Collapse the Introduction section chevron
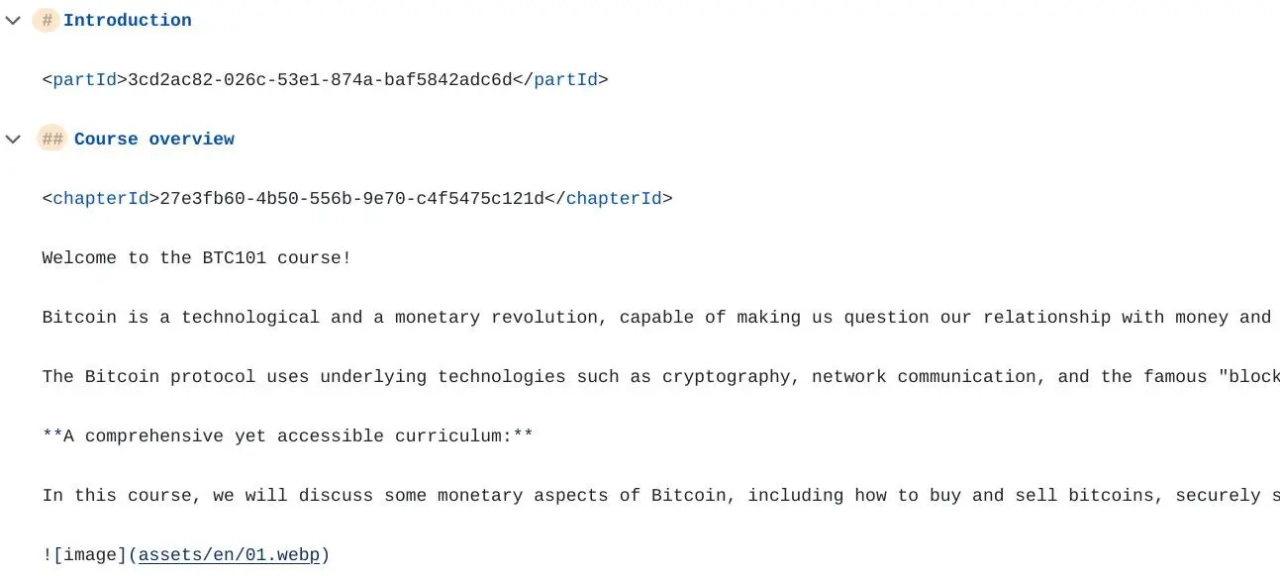 [x=13, y=20]
